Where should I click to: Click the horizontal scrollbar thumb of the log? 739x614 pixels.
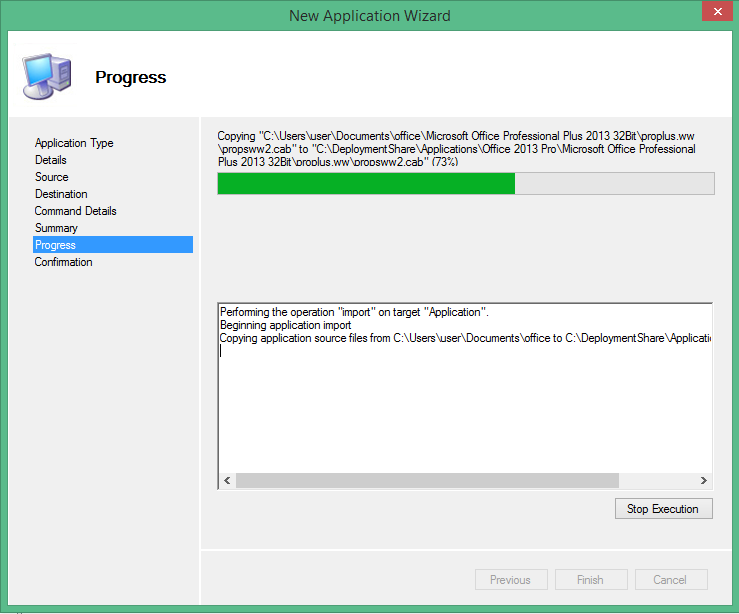tap(427, 481)
